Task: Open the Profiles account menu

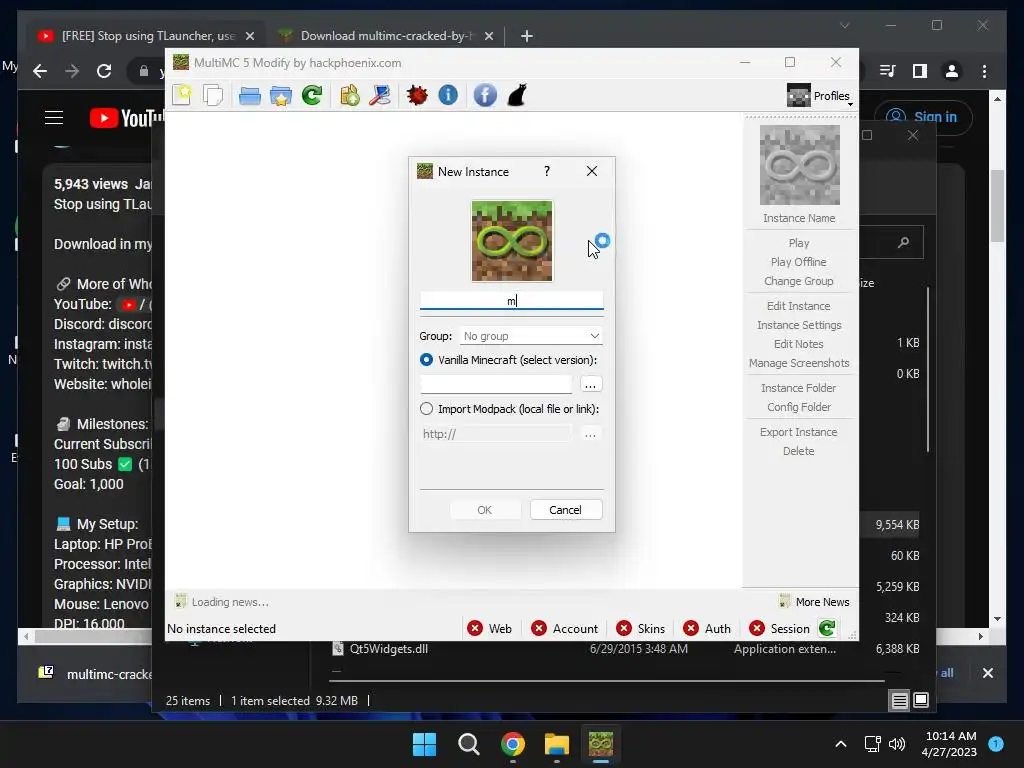Action: tap(820, 96)
